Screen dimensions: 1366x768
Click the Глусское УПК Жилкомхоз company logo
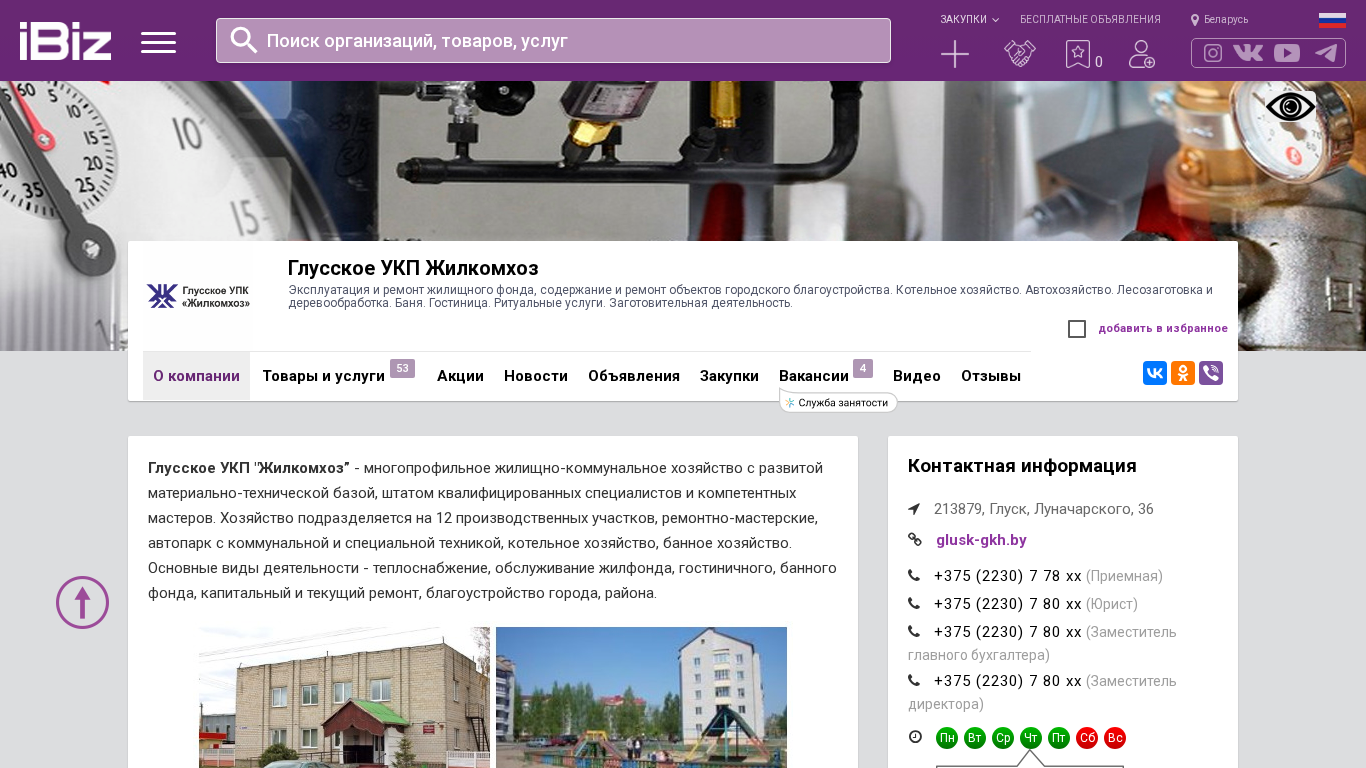pyautogui.click(x=198, y=296)
